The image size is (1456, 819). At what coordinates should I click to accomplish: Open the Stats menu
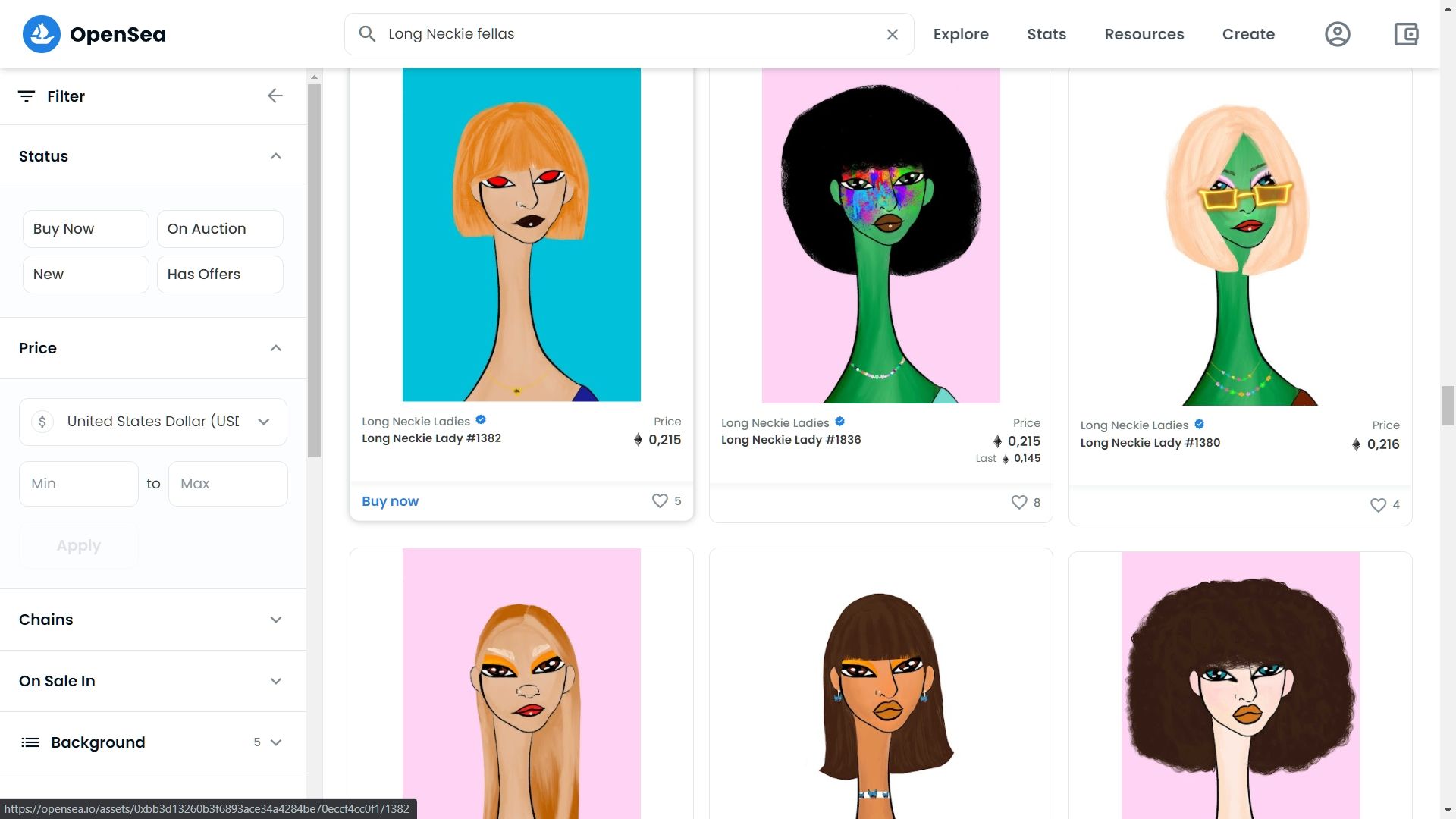point(1046,34)
